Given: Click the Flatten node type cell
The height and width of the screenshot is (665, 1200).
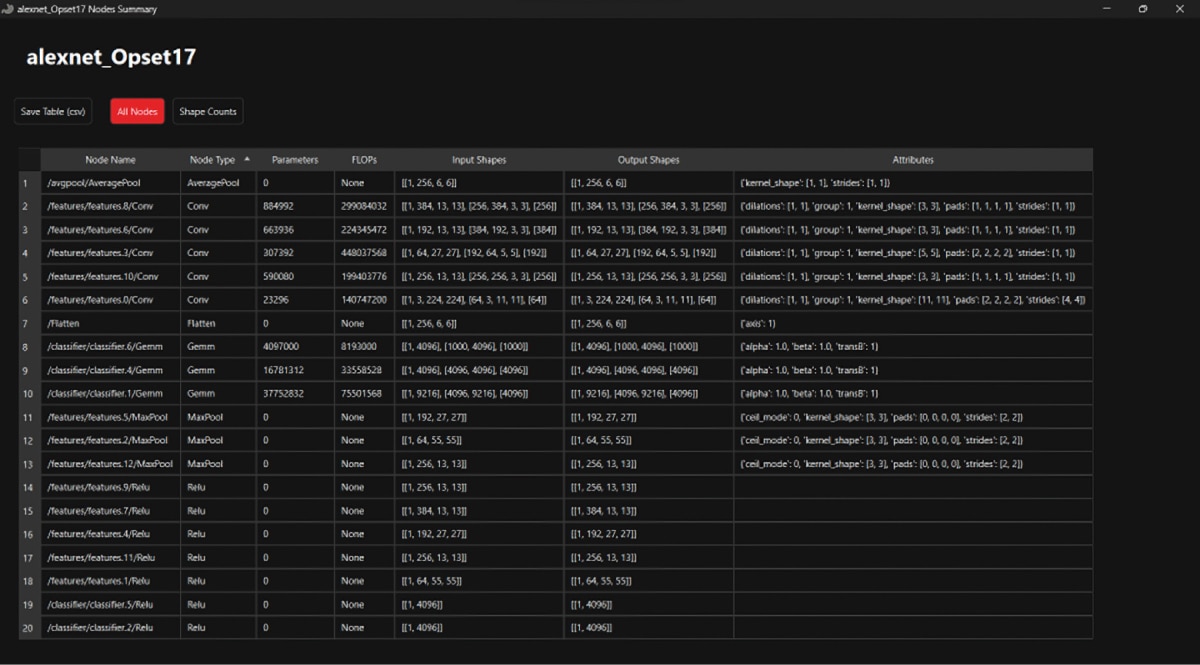Looking at the screenshot, I should click(x=219, y=323).
